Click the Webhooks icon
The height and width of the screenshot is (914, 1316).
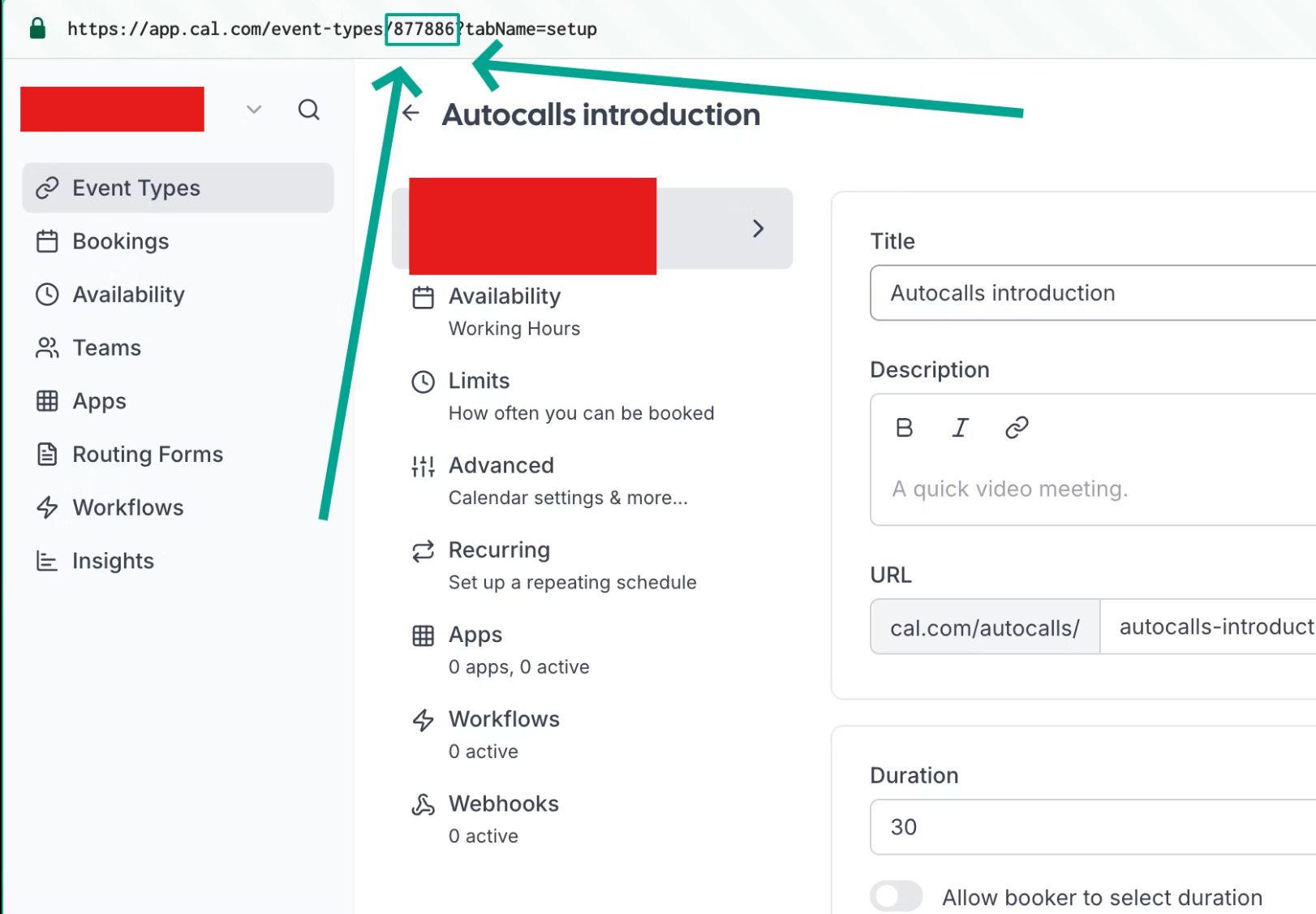423,804
